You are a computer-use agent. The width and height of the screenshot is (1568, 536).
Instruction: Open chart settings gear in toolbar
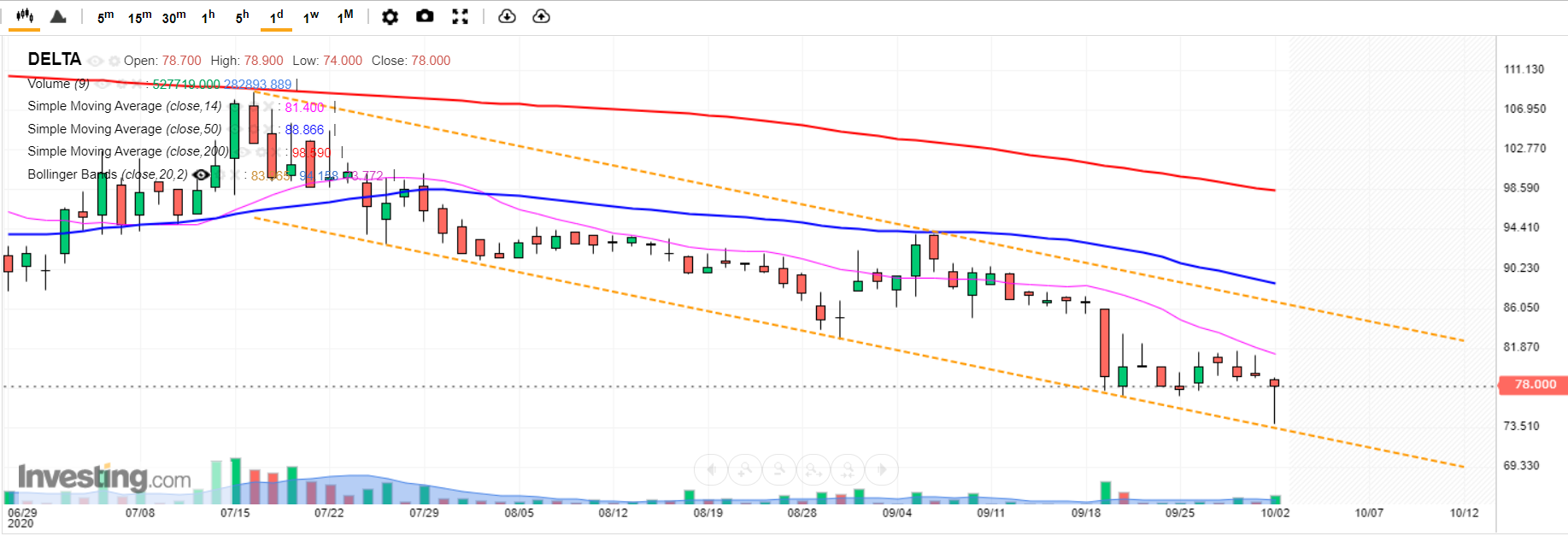(390, 16)
